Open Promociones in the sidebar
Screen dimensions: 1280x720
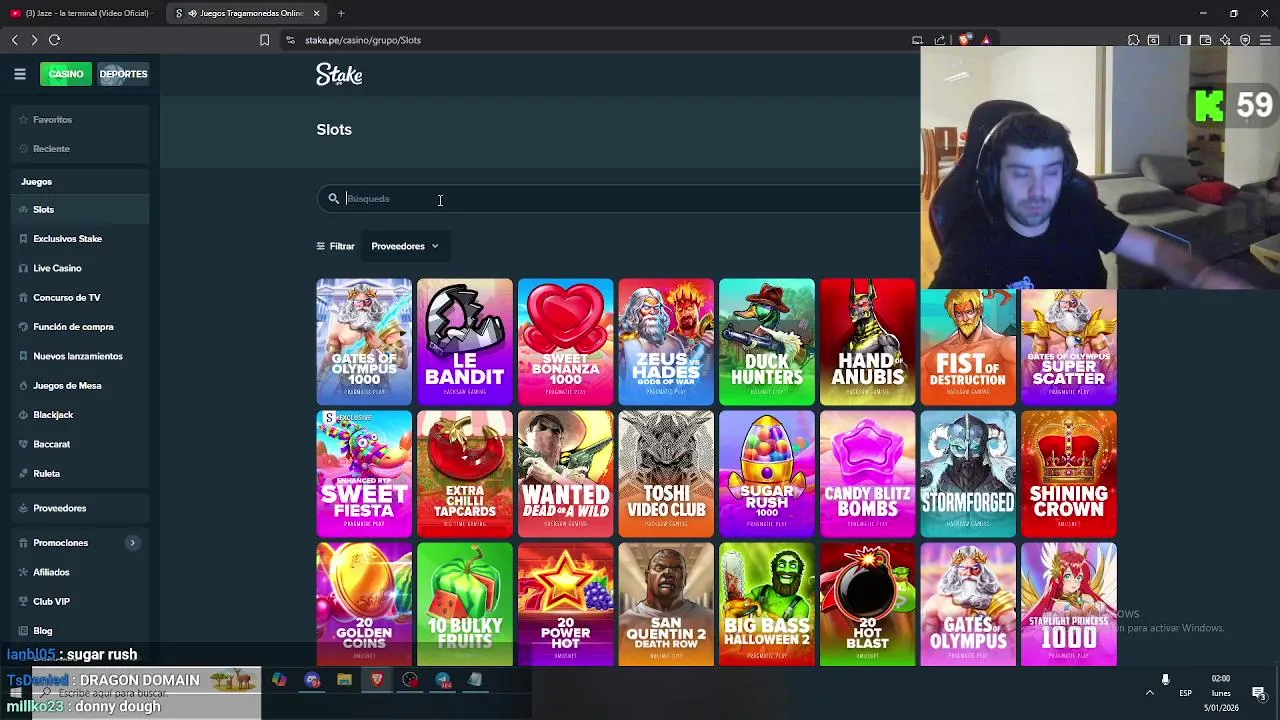coord(60,543)
